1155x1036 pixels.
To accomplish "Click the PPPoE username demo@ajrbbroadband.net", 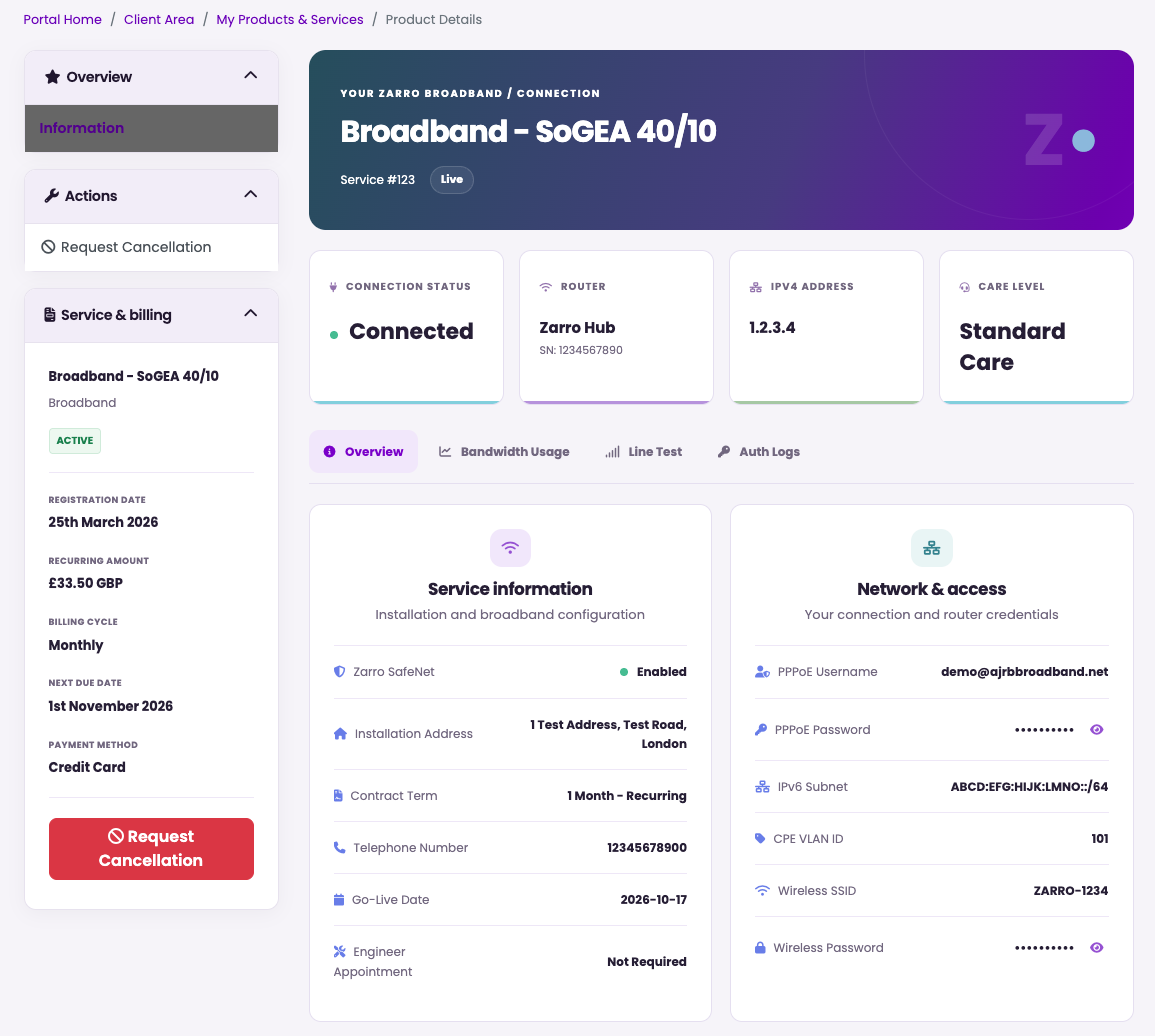I will coord(1025,671).
